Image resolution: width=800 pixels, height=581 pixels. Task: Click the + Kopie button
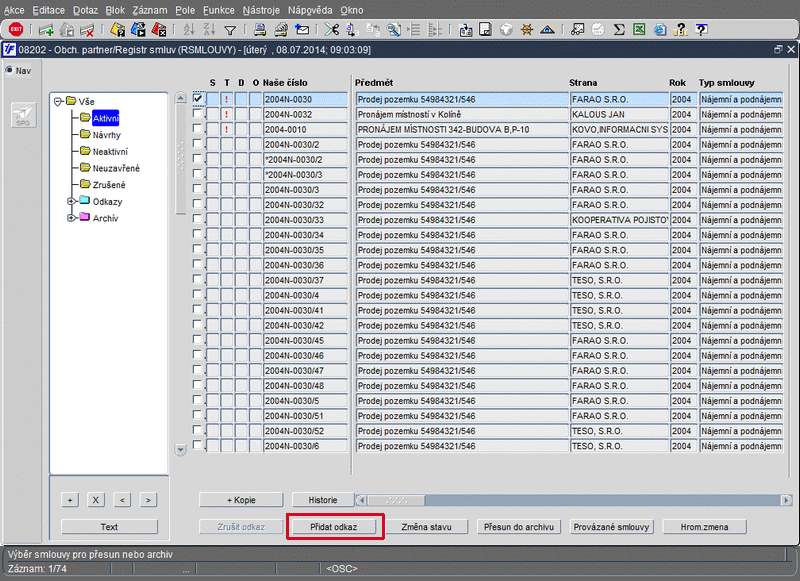coord(241,500)
